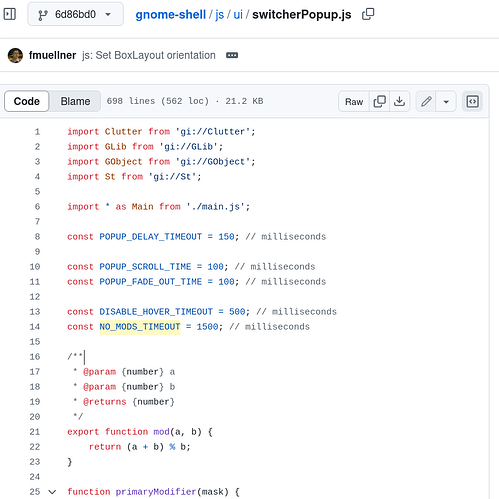Open commit 'js: Set BoxLayout orientation'
Viewport: 499px width, 499px height.
[149, 55]
